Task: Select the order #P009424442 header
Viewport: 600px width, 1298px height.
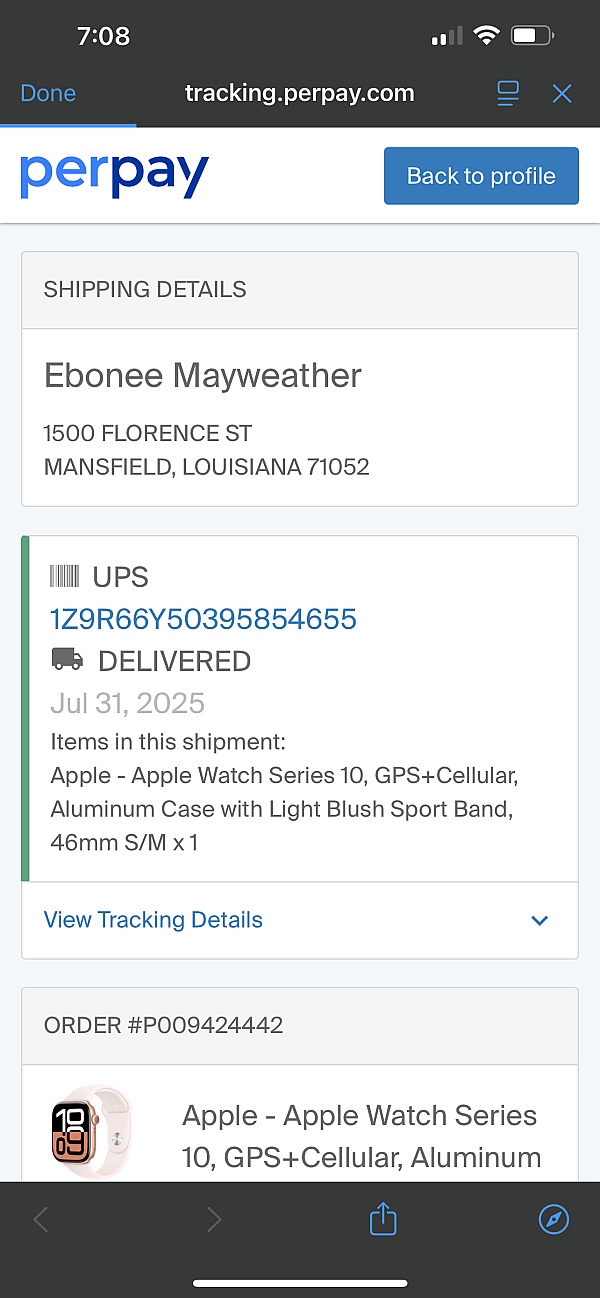Action: pyautogui.click(x=164, y=1025)
